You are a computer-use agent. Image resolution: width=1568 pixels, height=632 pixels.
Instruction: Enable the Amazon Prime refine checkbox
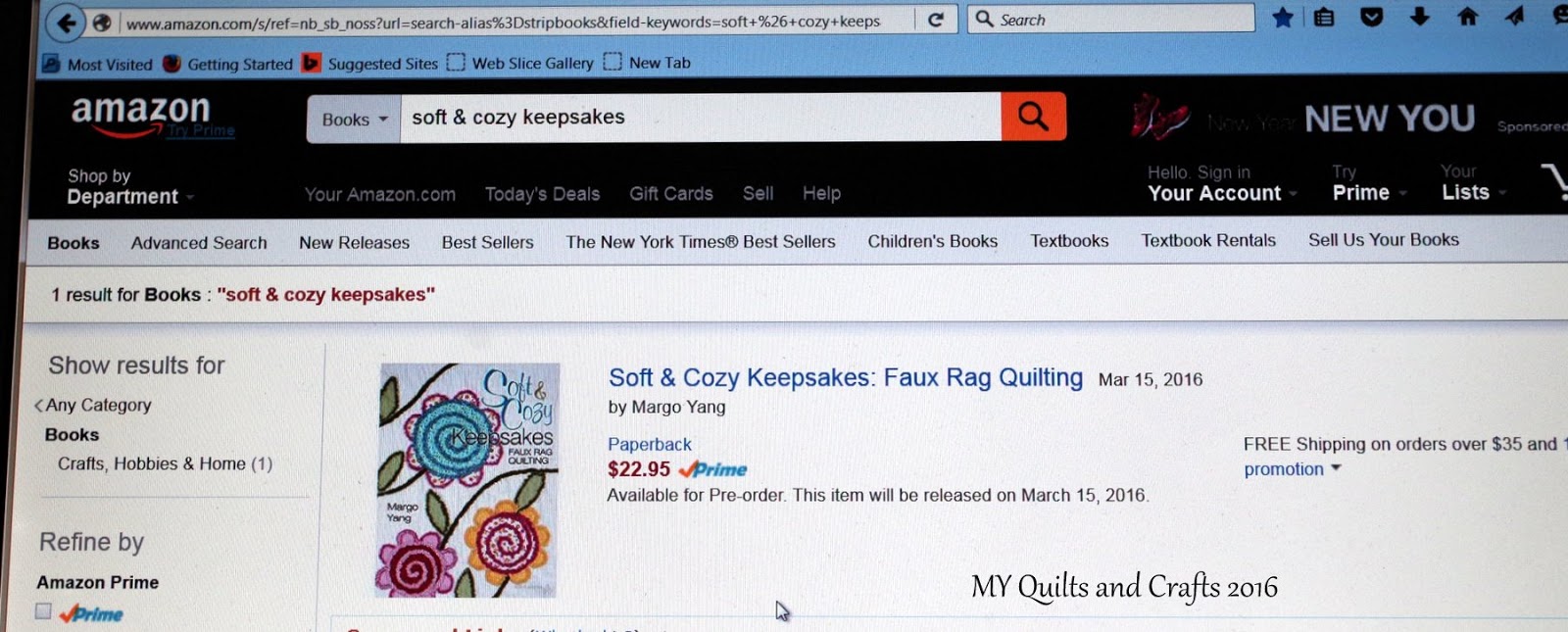[x=43, y=611]
